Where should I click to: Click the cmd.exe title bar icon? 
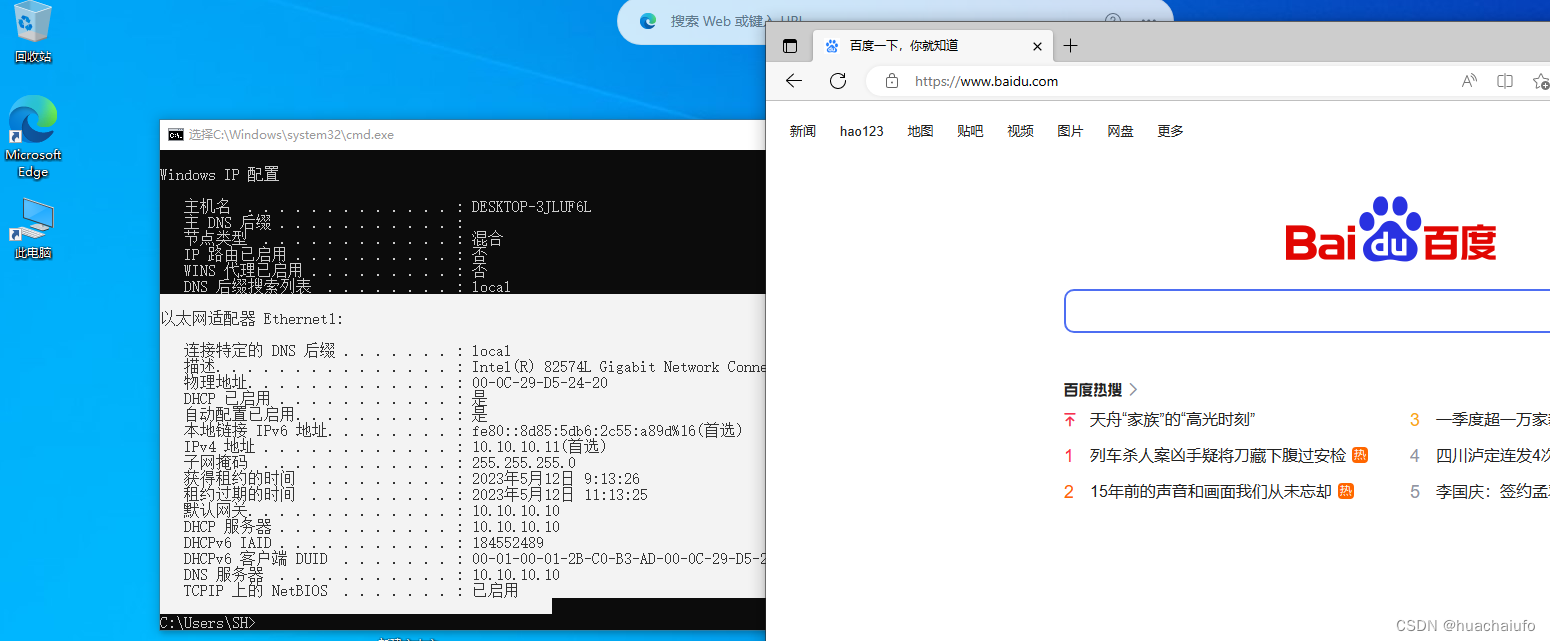tap(177, 133)
